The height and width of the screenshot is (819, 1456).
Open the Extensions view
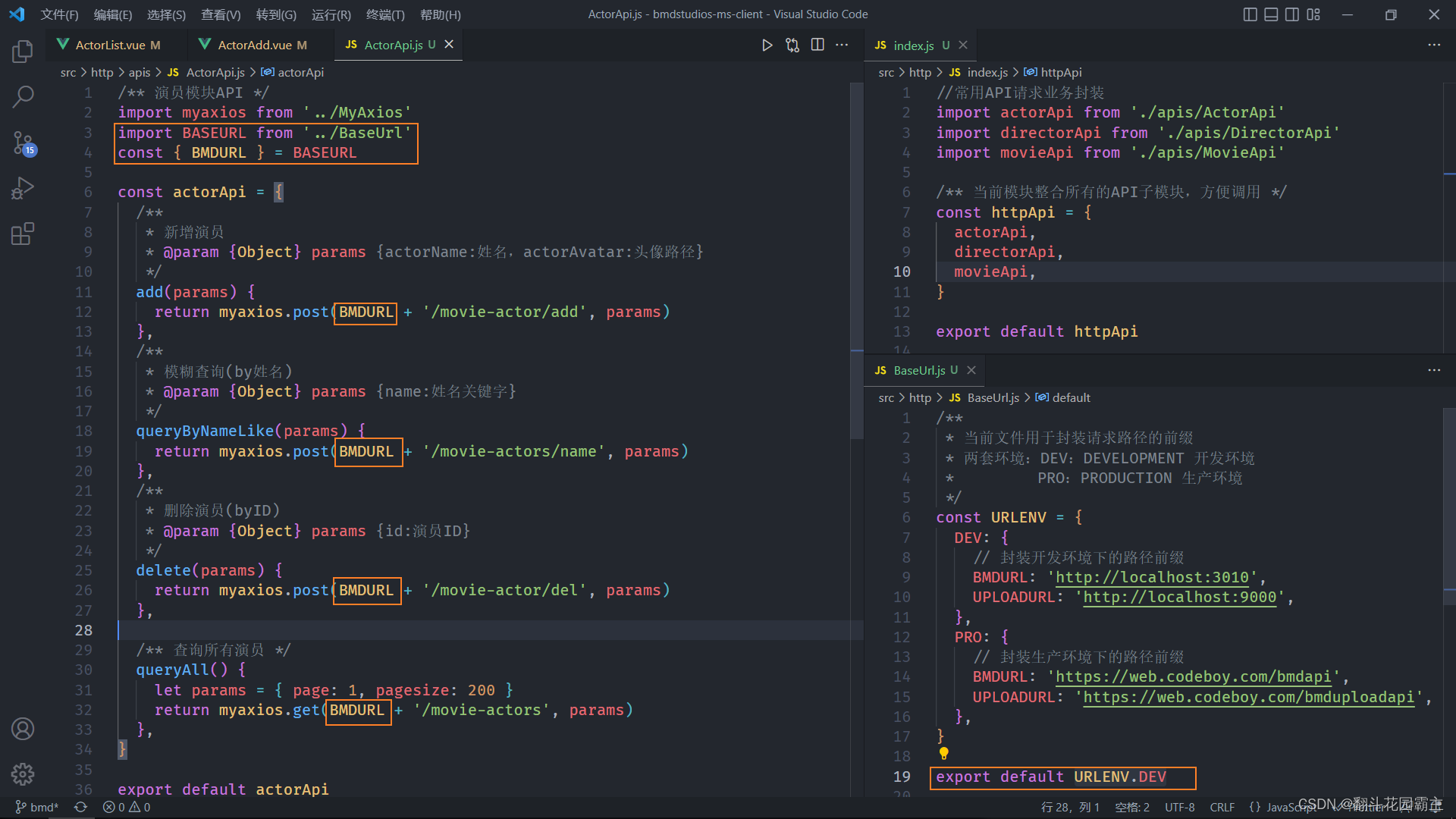pos(23,234)
